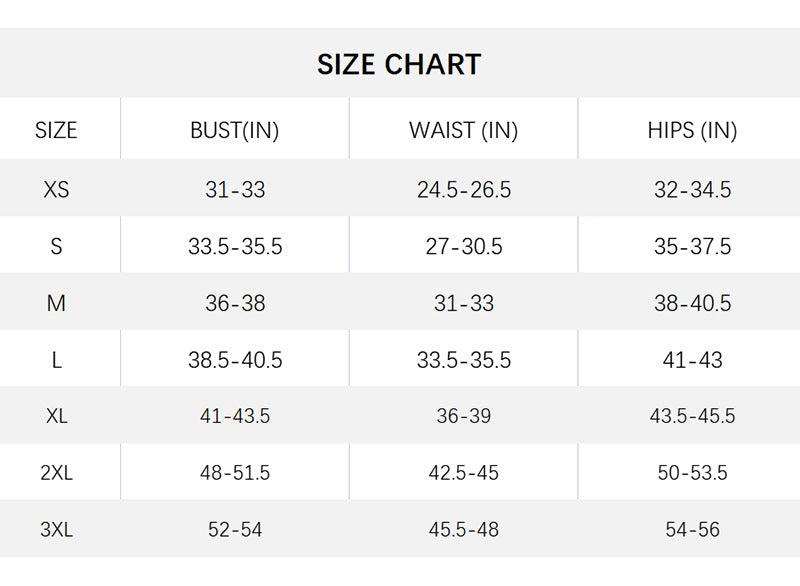800x586 pixels.
Task: Click bust value 31-33 for XS
Action: tap(235, 189)
